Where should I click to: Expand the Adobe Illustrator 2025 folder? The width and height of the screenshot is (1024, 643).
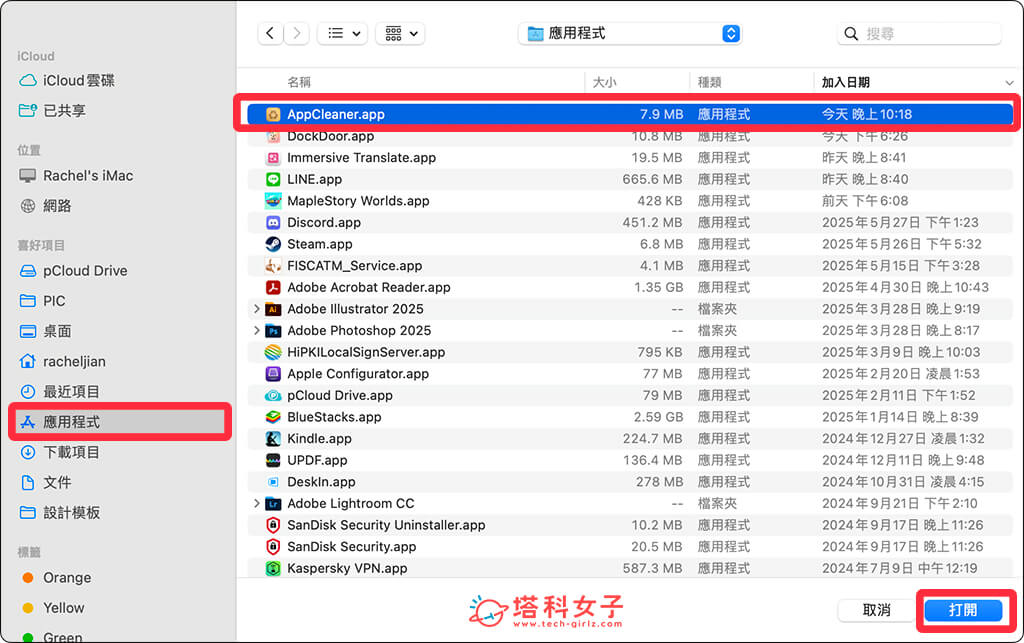pyautogui.click(x=256, y=309)
